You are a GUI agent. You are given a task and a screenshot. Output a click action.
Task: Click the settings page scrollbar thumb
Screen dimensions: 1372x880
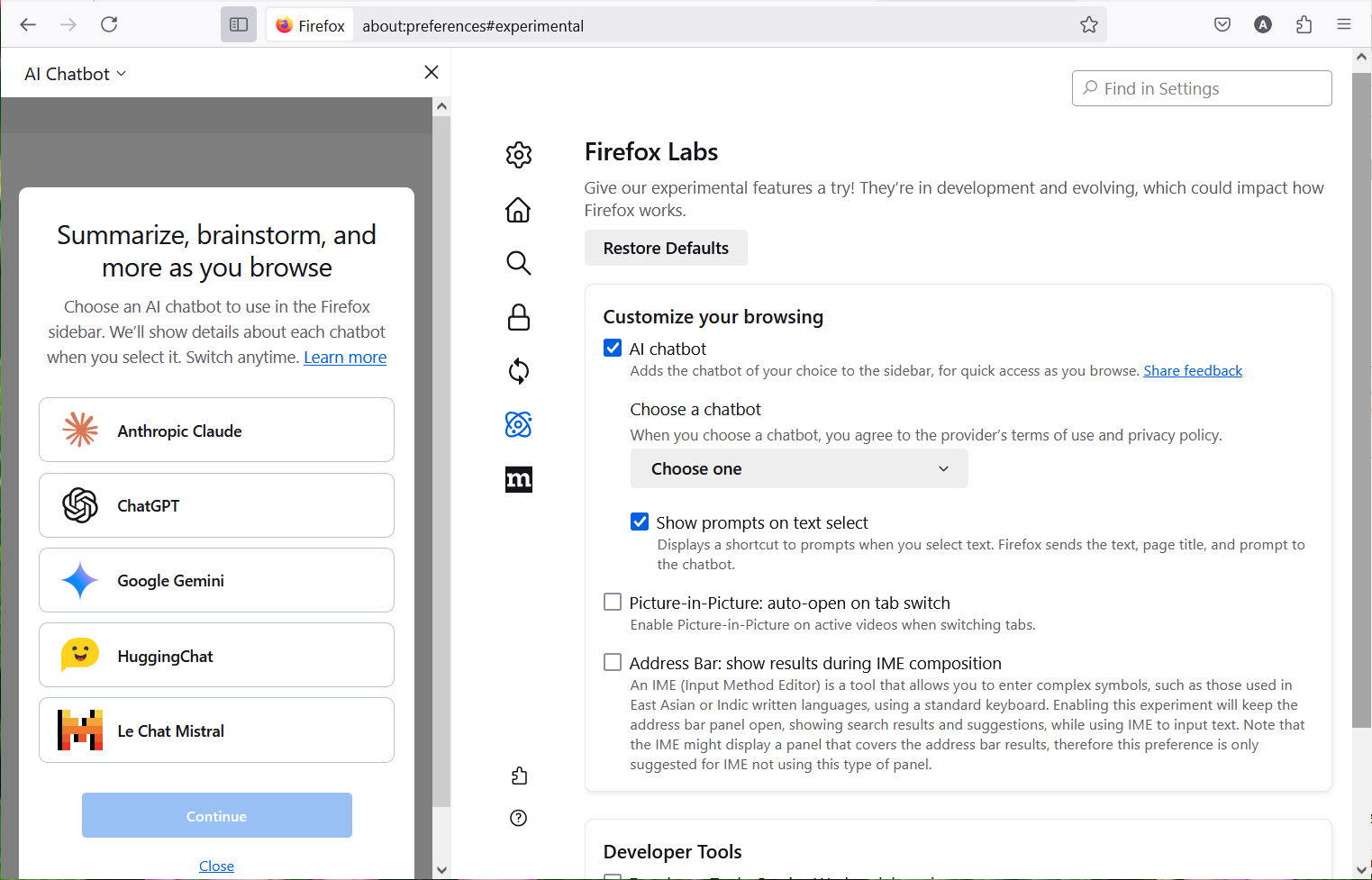tap(1361, 401)
